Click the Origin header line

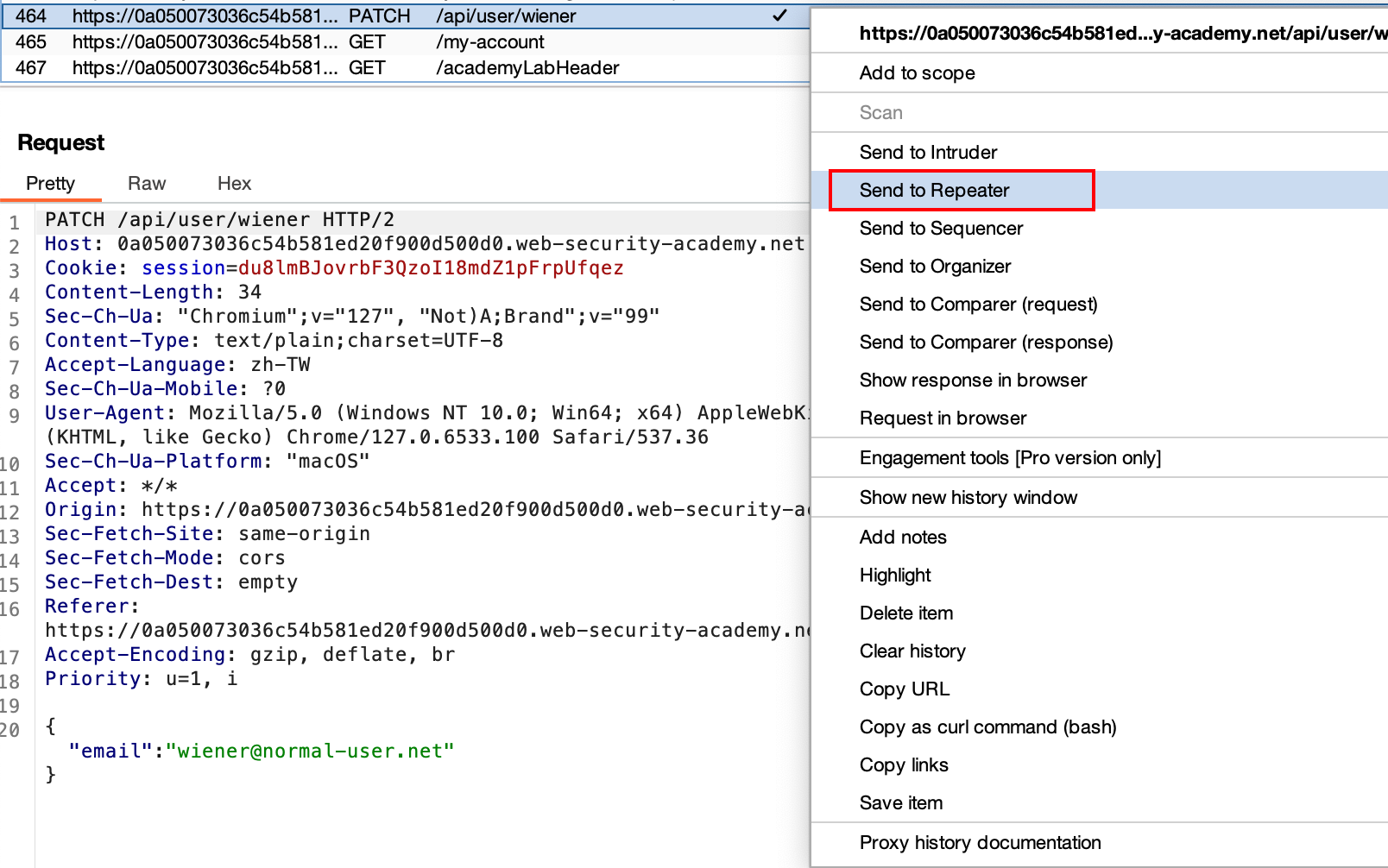tap(427, 509)
